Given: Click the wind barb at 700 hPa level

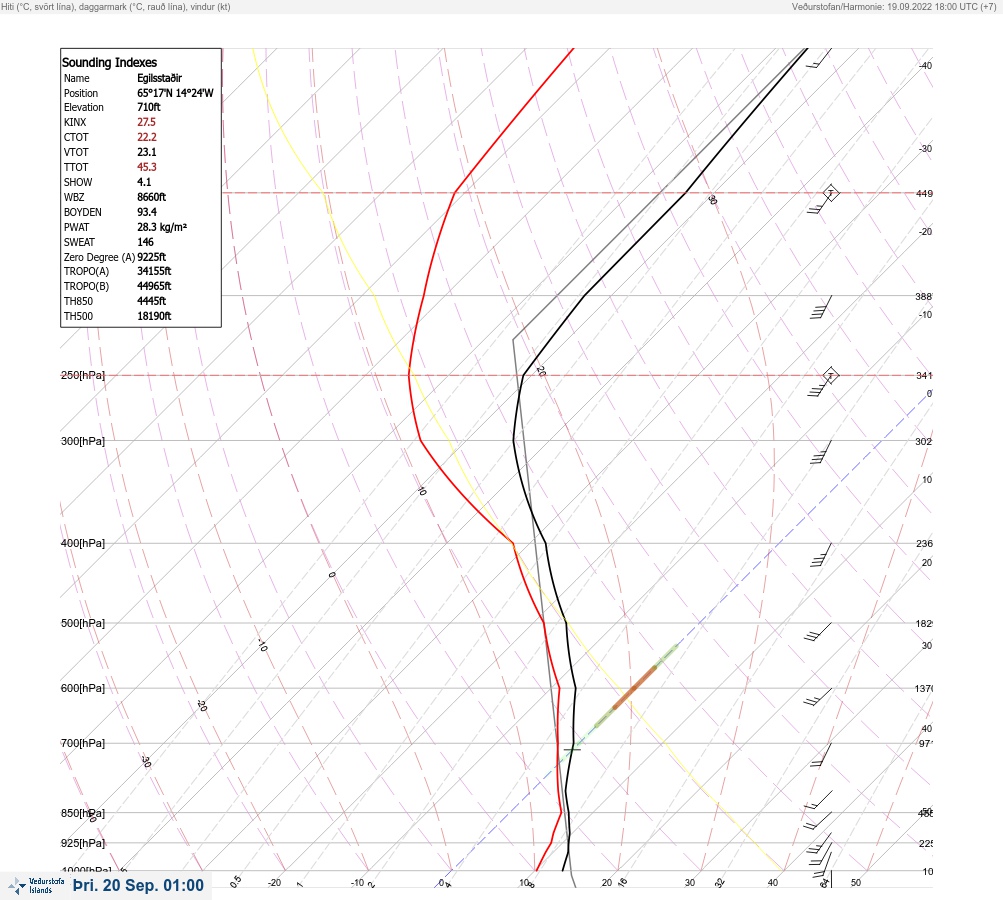Looking at the screenshot, I should click(x=821, y=755).
